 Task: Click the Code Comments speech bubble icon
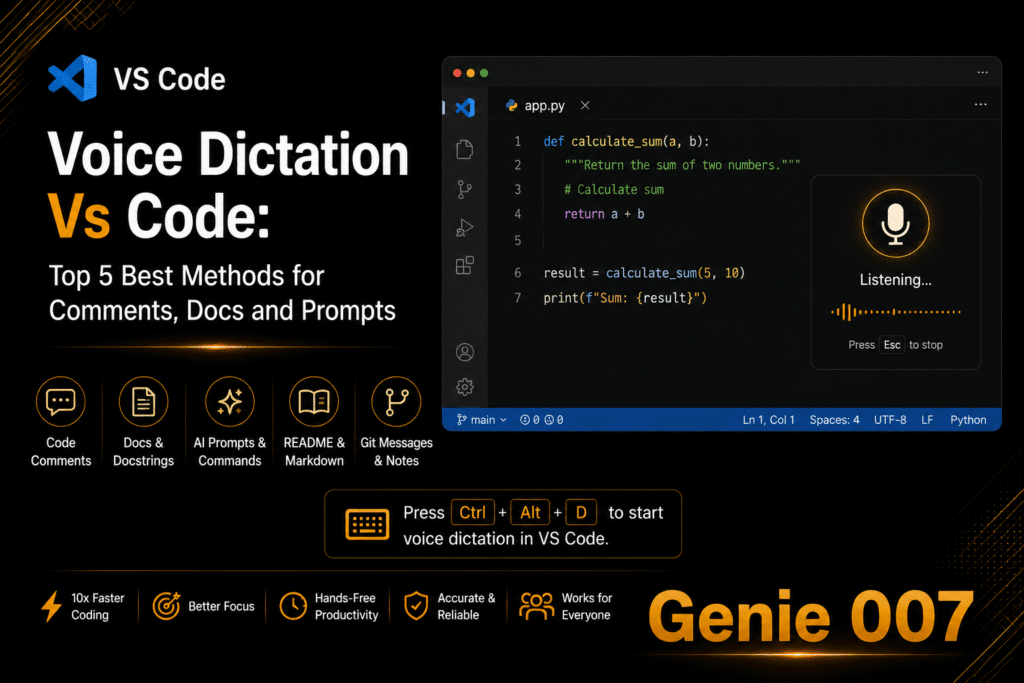[61, 402]
